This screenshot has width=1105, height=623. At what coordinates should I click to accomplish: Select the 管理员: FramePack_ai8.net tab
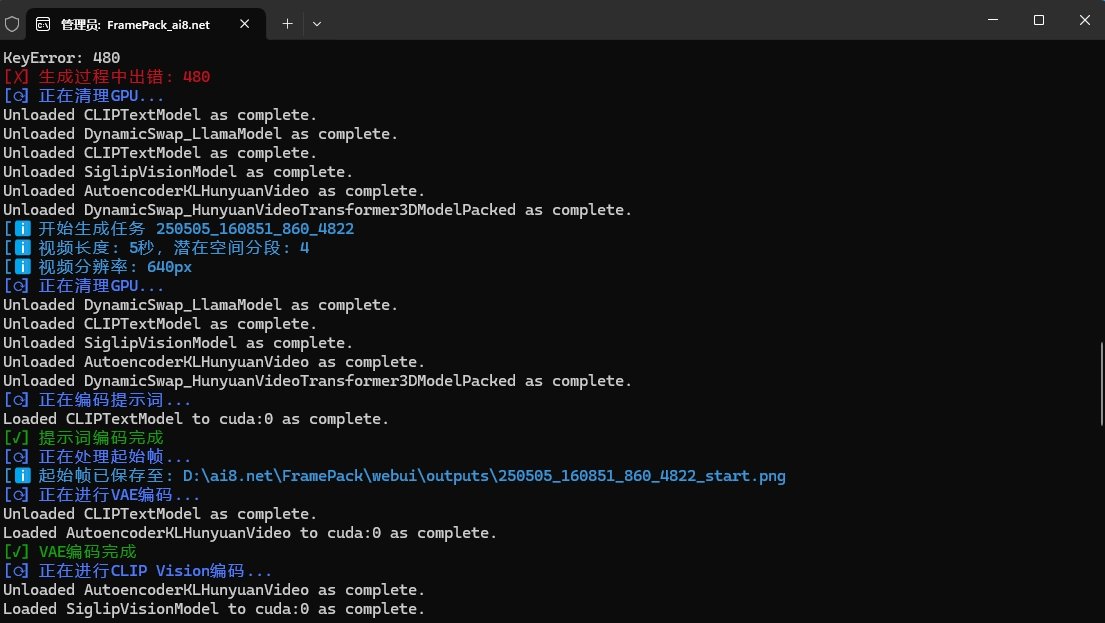[x=135, y=24]
